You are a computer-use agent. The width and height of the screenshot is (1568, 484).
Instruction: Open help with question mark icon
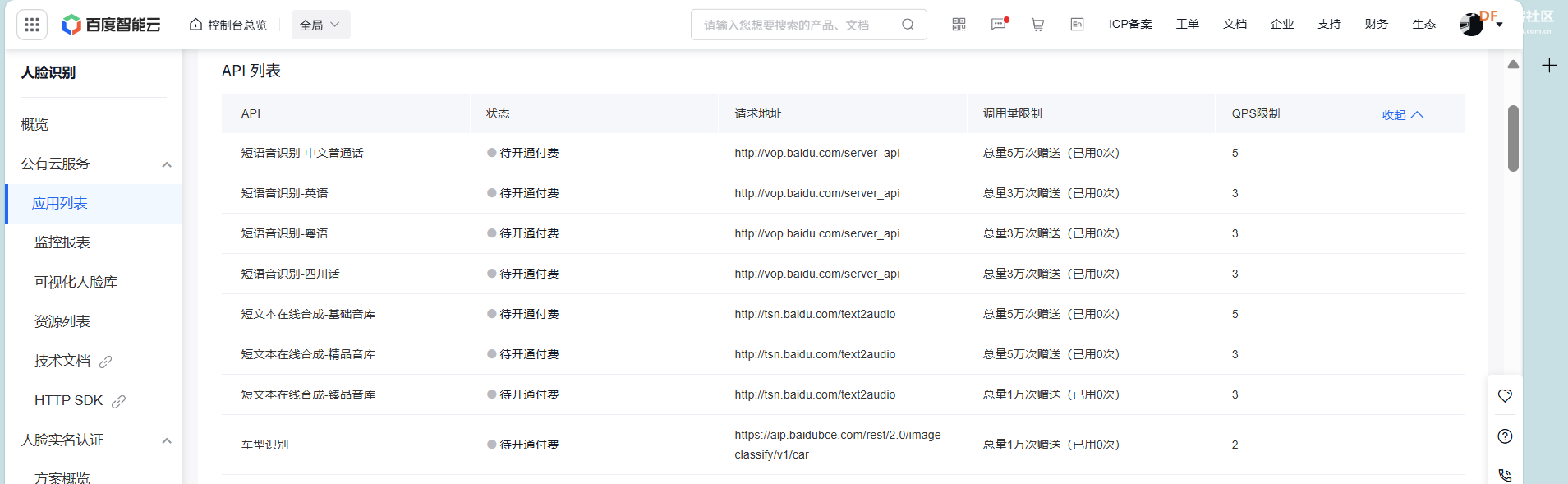[x=1505, y=436]
